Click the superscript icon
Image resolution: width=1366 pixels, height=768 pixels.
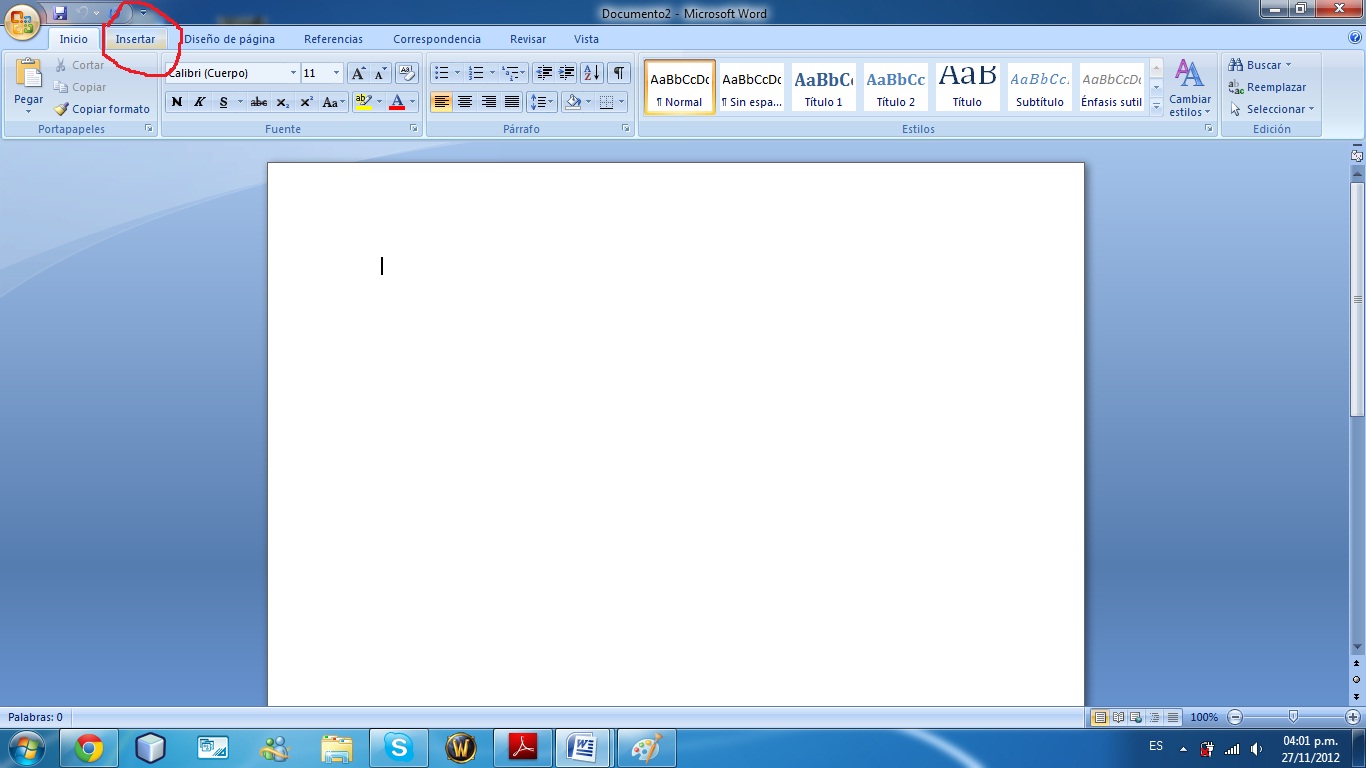pos(305,102)
